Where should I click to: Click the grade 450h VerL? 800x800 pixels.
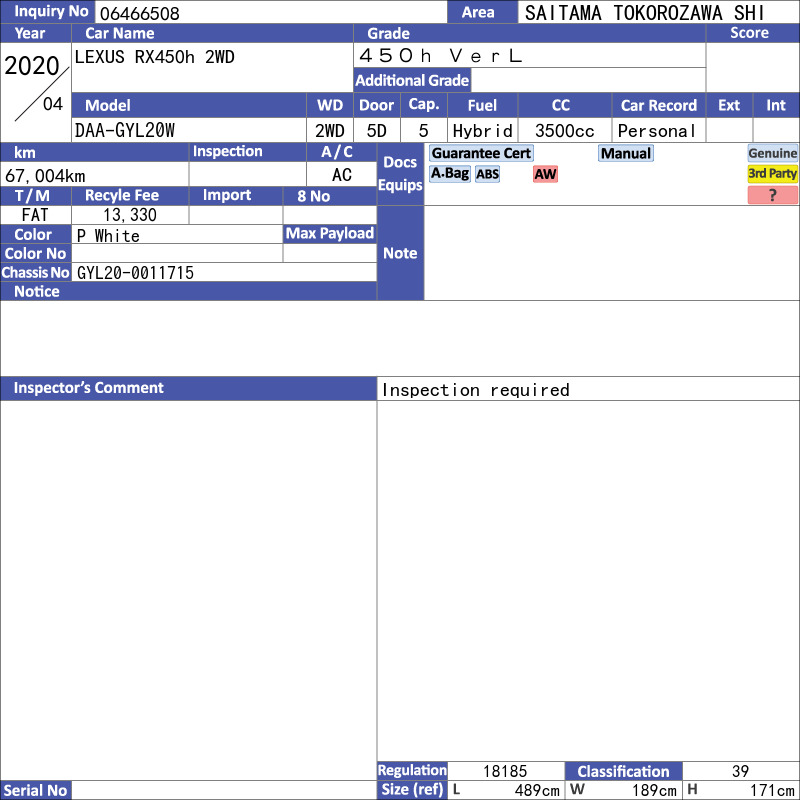tap(441, 56)
